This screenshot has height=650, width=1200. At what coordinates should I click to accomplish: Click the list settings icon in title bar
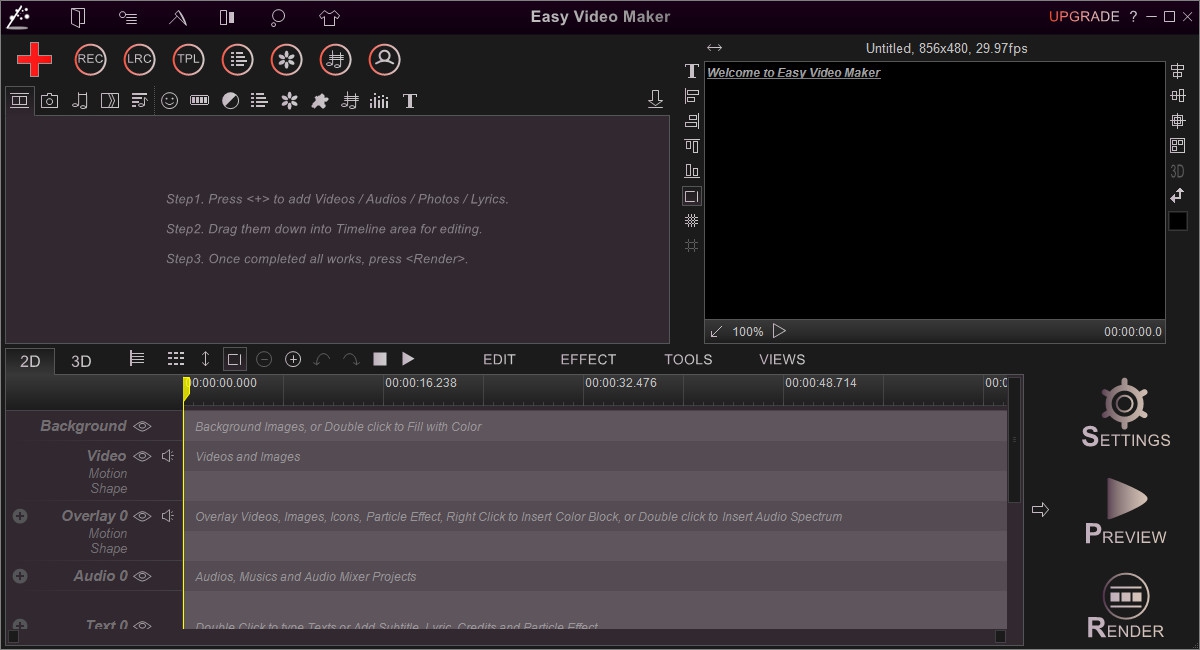[128, 17]
